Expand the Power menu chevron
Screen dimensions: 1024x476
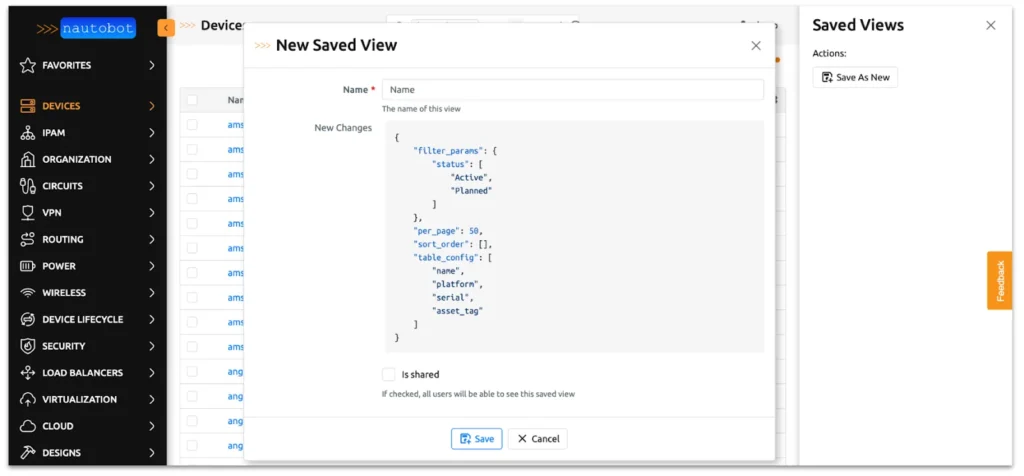click(152, 266)
